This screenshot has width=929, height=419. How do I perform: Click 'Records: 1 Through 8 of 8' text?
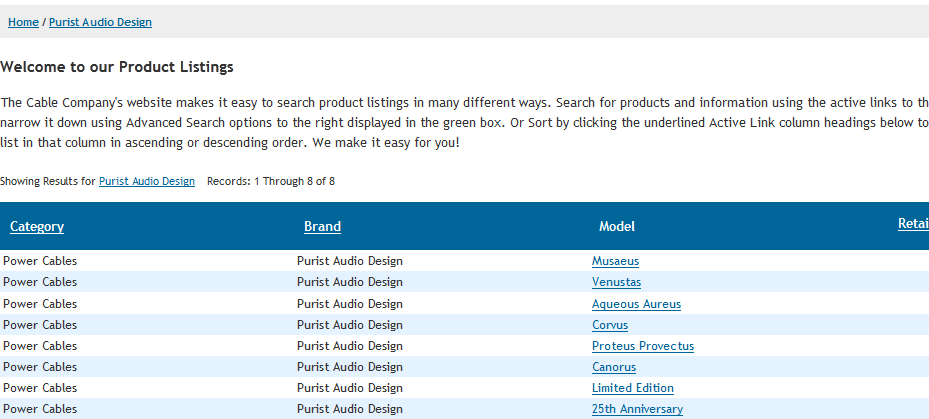click(x=271, y=181)
